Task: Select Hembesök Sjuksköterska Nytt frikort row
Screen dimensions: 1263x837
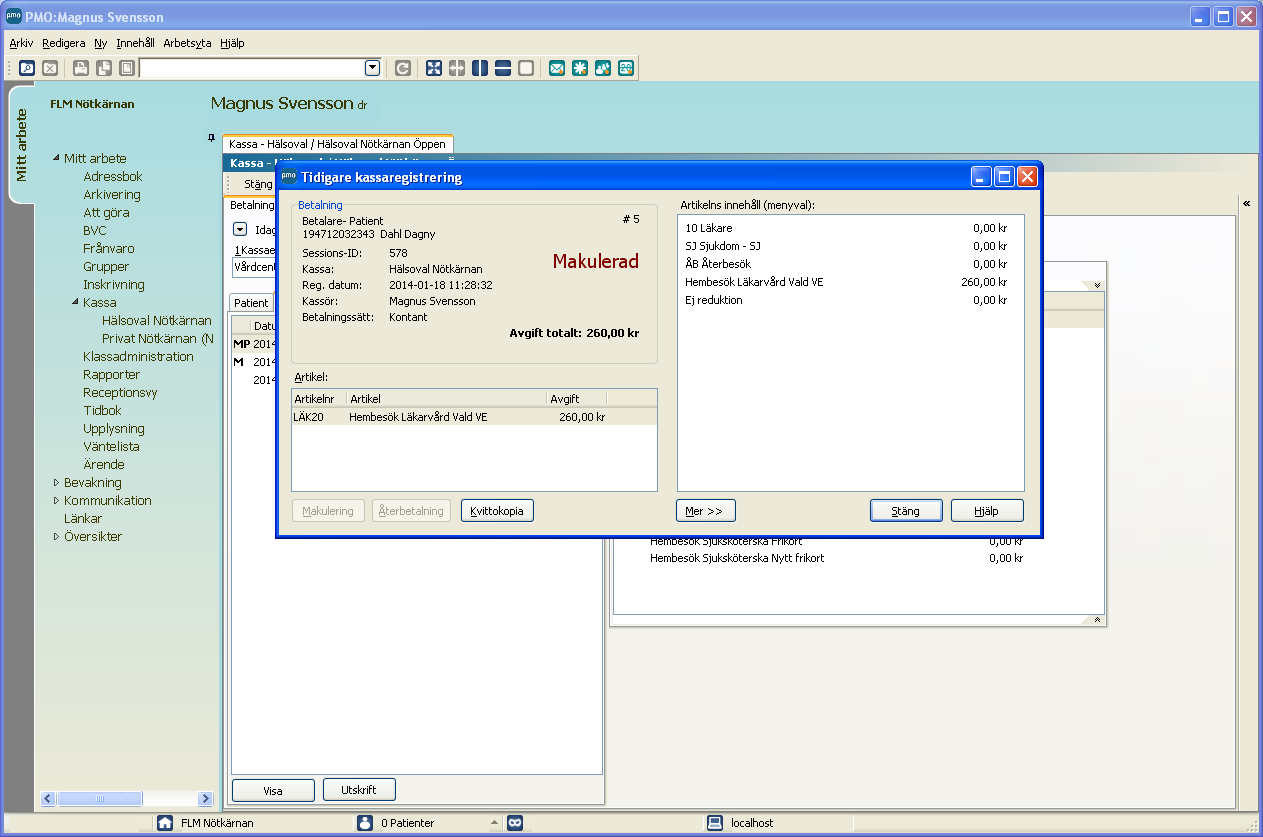Action: coord(836,558)
